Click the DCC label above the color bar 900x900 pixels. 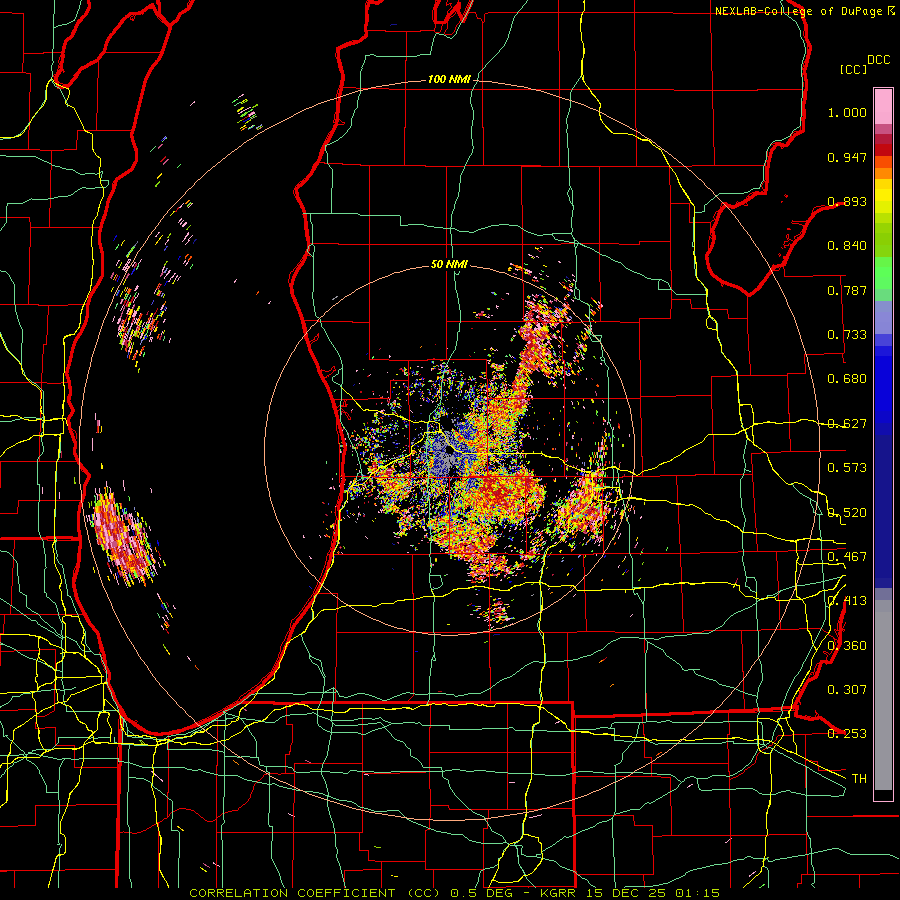click(x=878, y=60)
